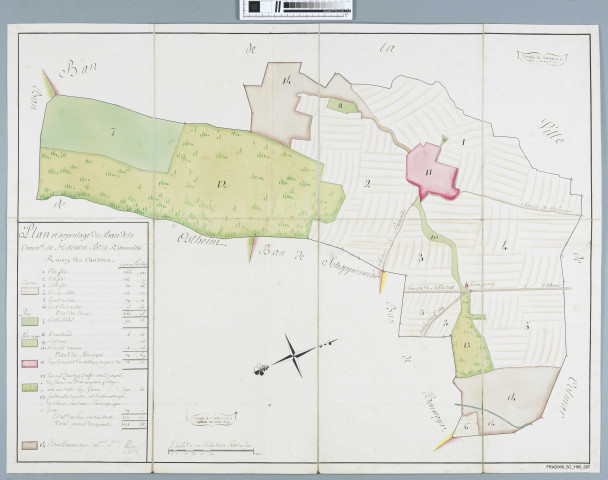Click the number 12 on the green forest

click(220, 181)
